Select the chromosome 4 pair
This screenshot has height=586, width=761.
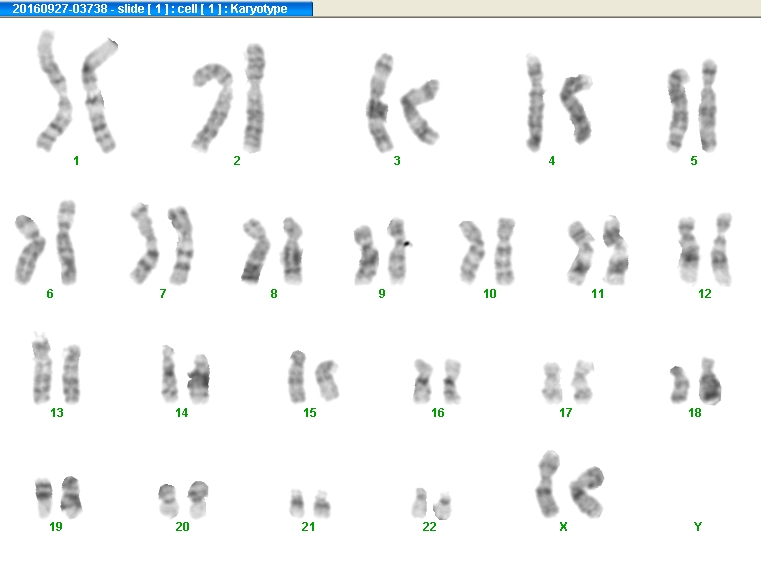pos(559,102)
